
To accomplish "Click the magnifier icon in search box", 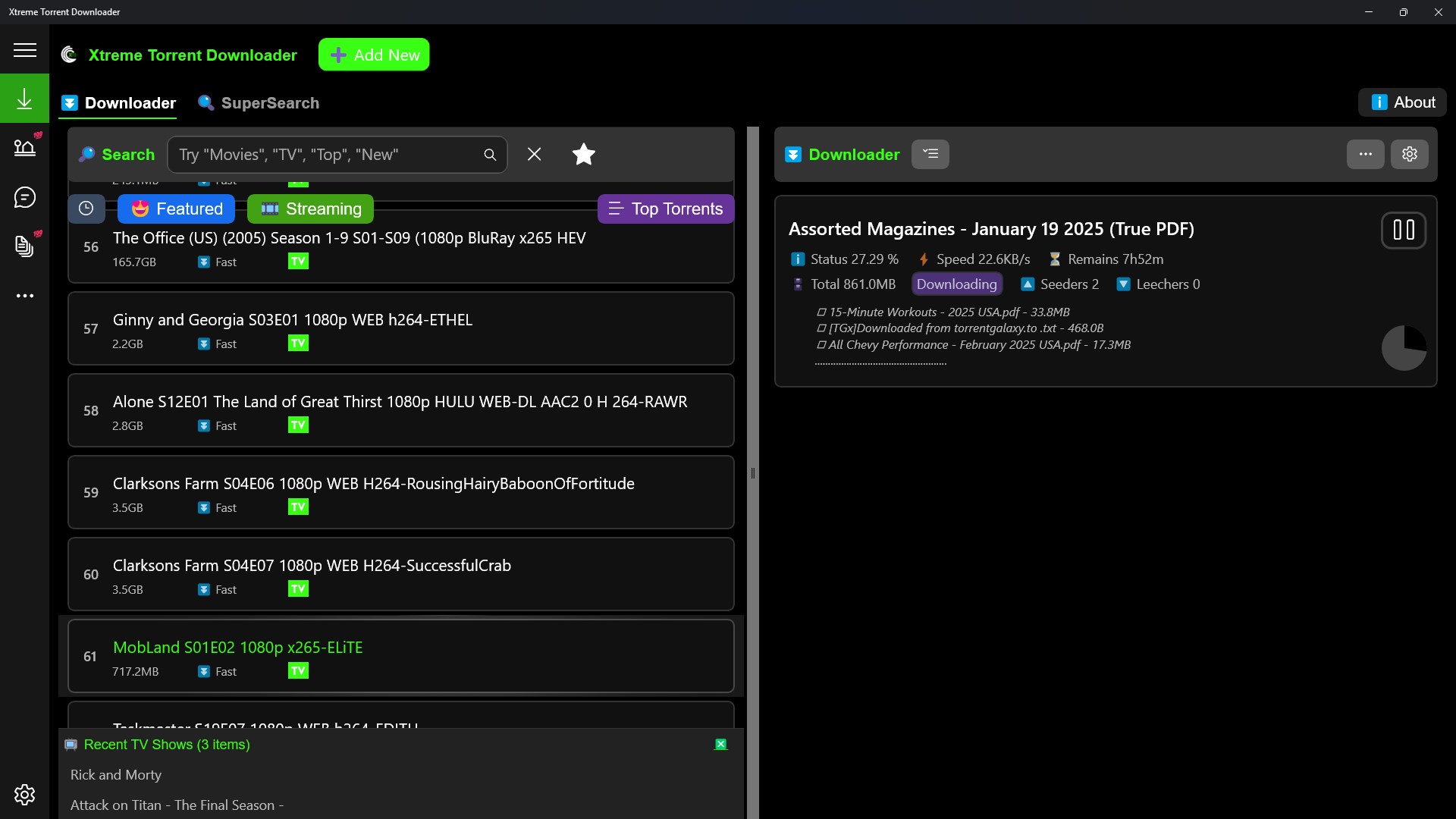I will pyautogui.click(x=490, y=155).
